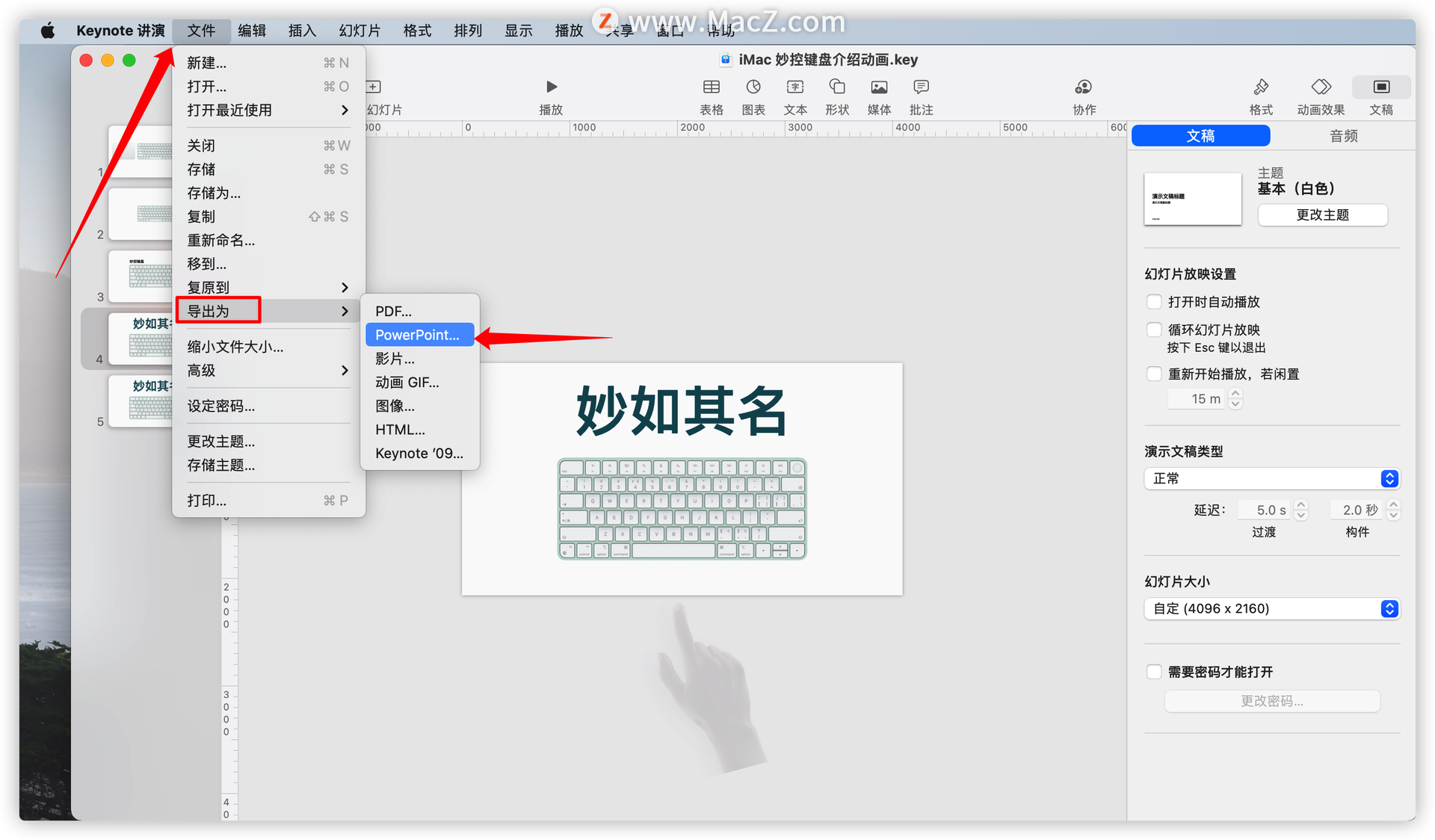Open the 插入 menu in menu bar
Image resolution: width=1435 pixels, height=840 pixels.
[x=302, y=31]
